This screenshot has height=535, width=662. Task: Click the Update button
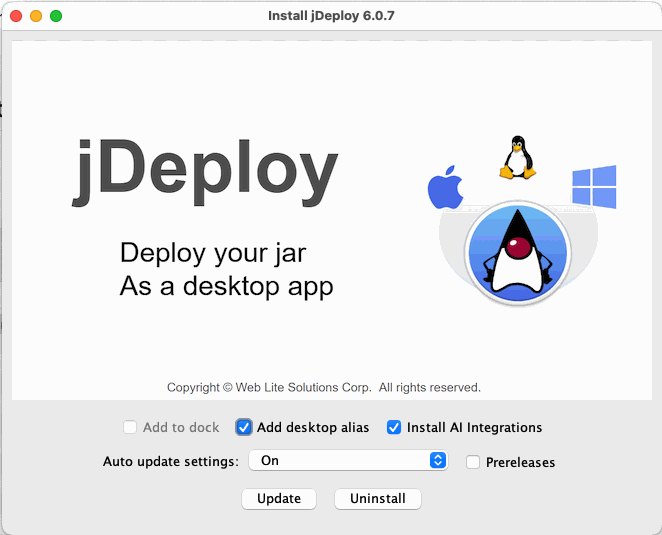click(x=279, y=499)
